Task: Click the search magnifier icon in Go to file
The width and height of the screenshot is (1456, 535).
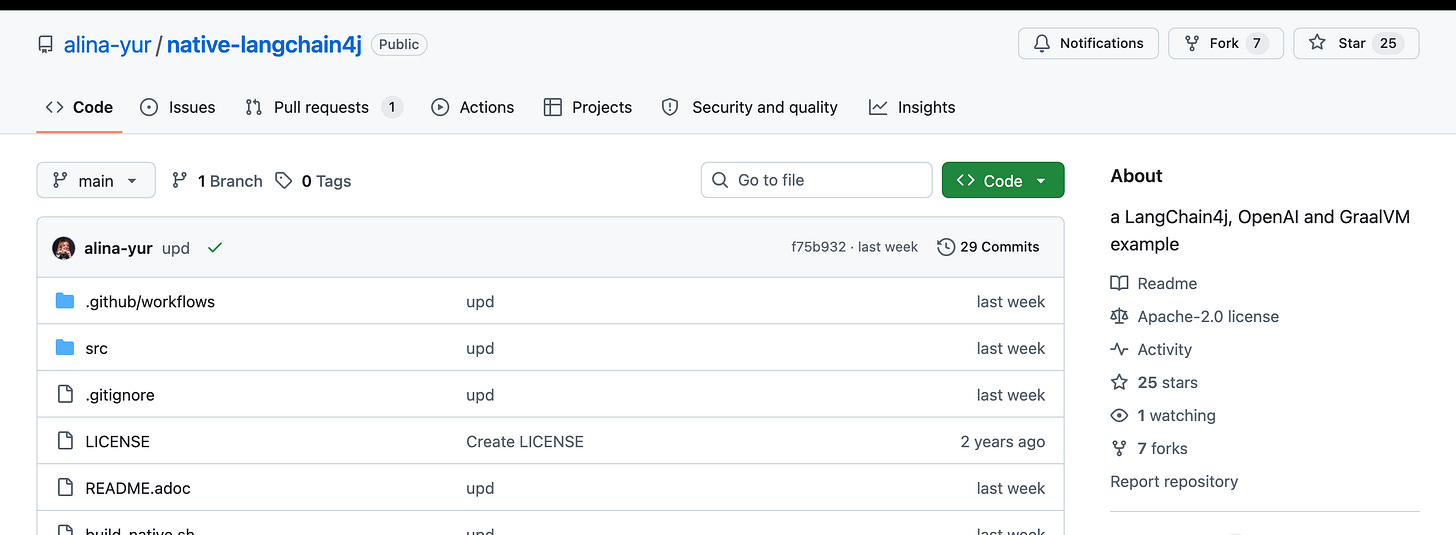Action: pos(720,180)
